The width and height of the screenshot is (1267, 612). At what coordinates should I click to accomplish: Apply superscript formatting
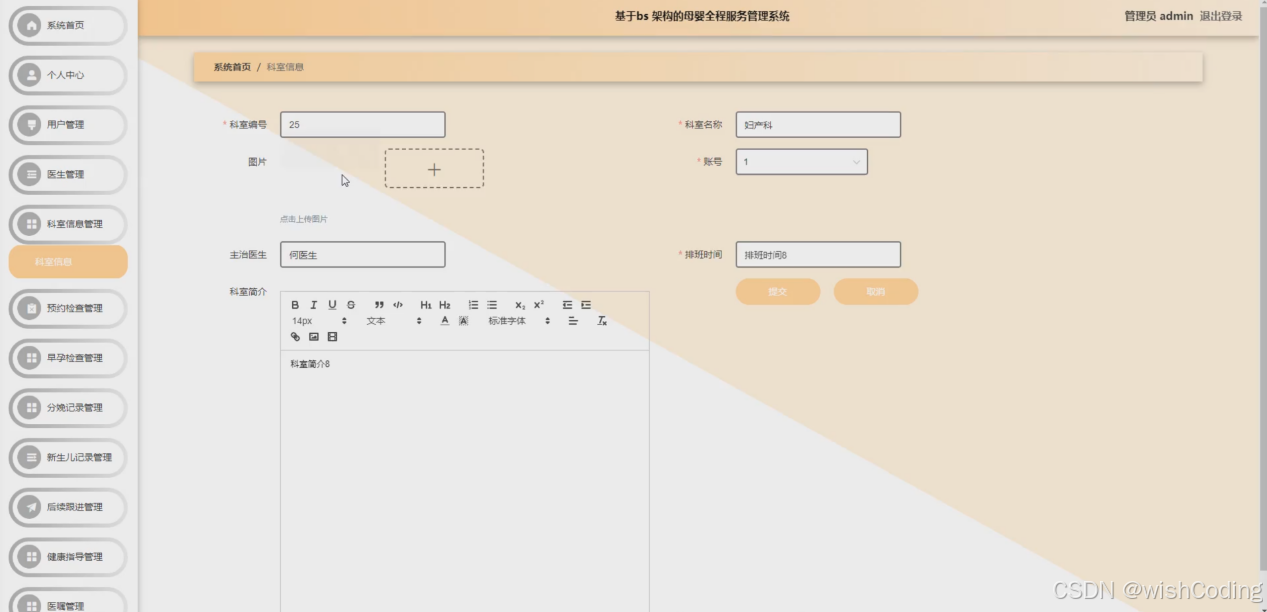[538, 305]
